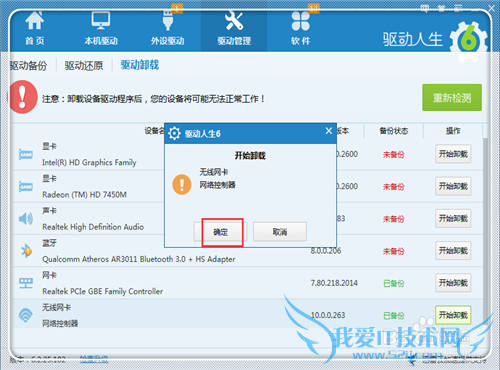Click the red warning exclamation icon

pos(22,97)
